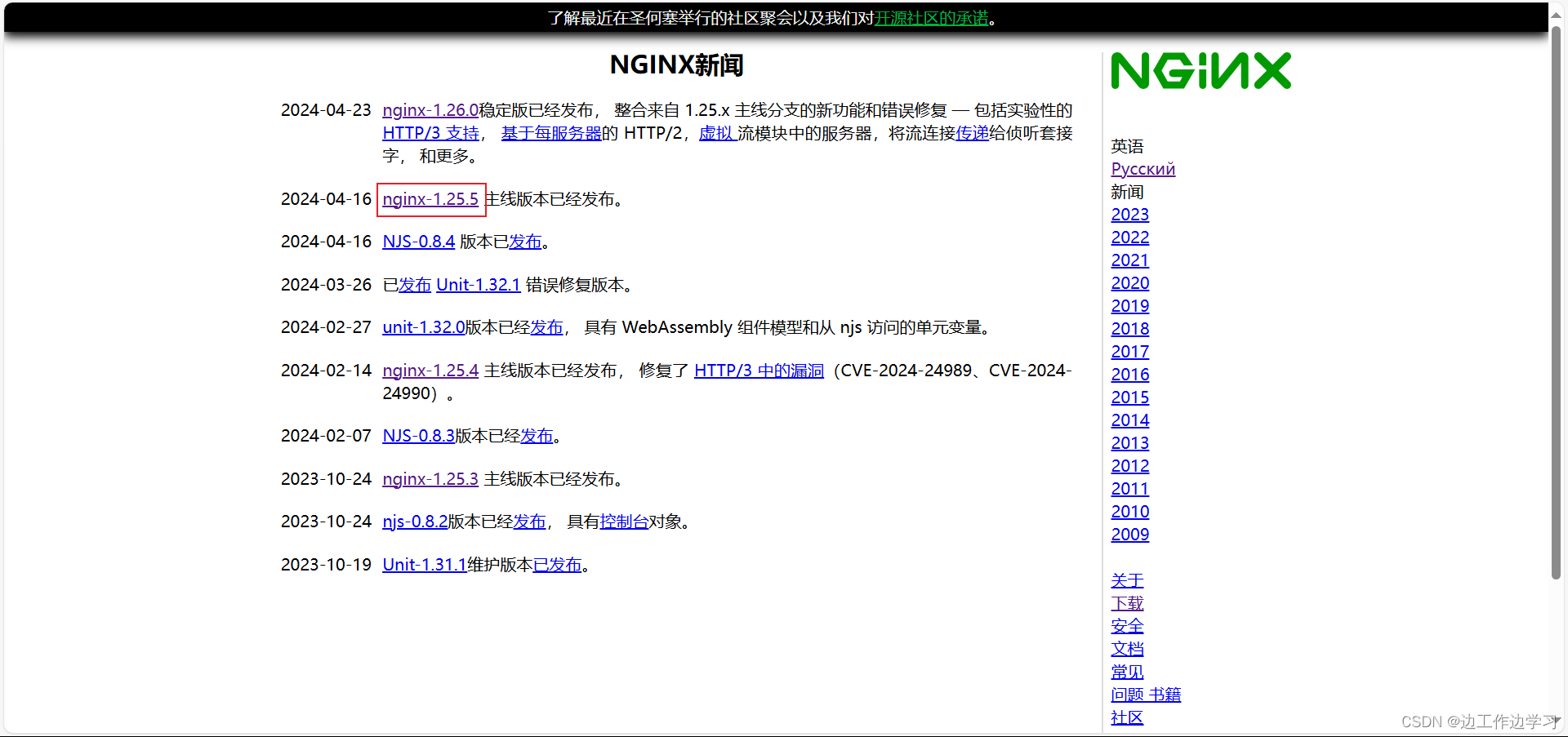Open the Unit-1.31.1 link

click(x=424, y=565)
